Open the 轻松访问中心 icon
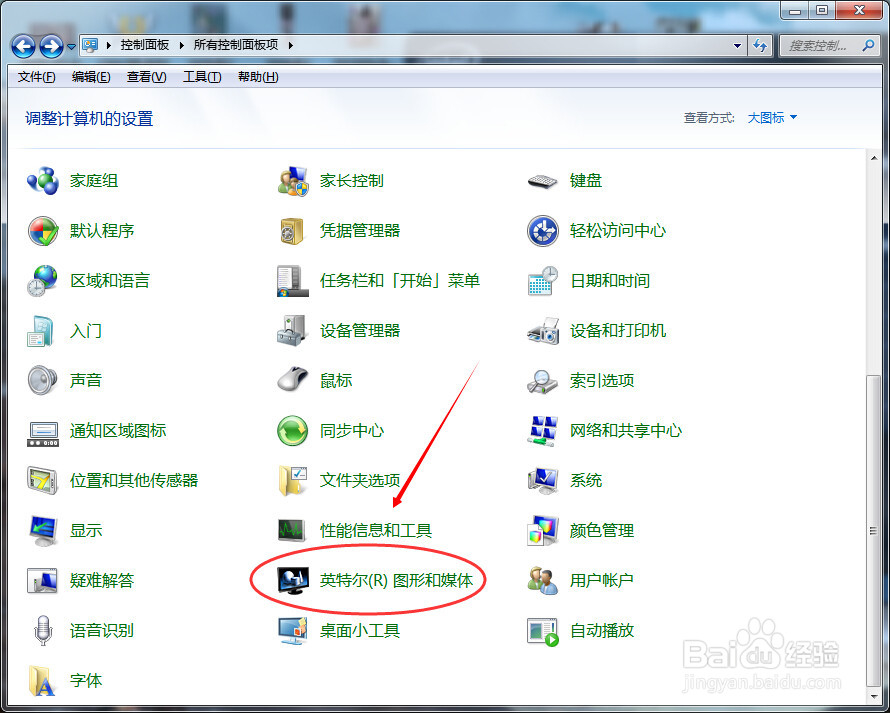The image size is (890, 713). [543, 231]
